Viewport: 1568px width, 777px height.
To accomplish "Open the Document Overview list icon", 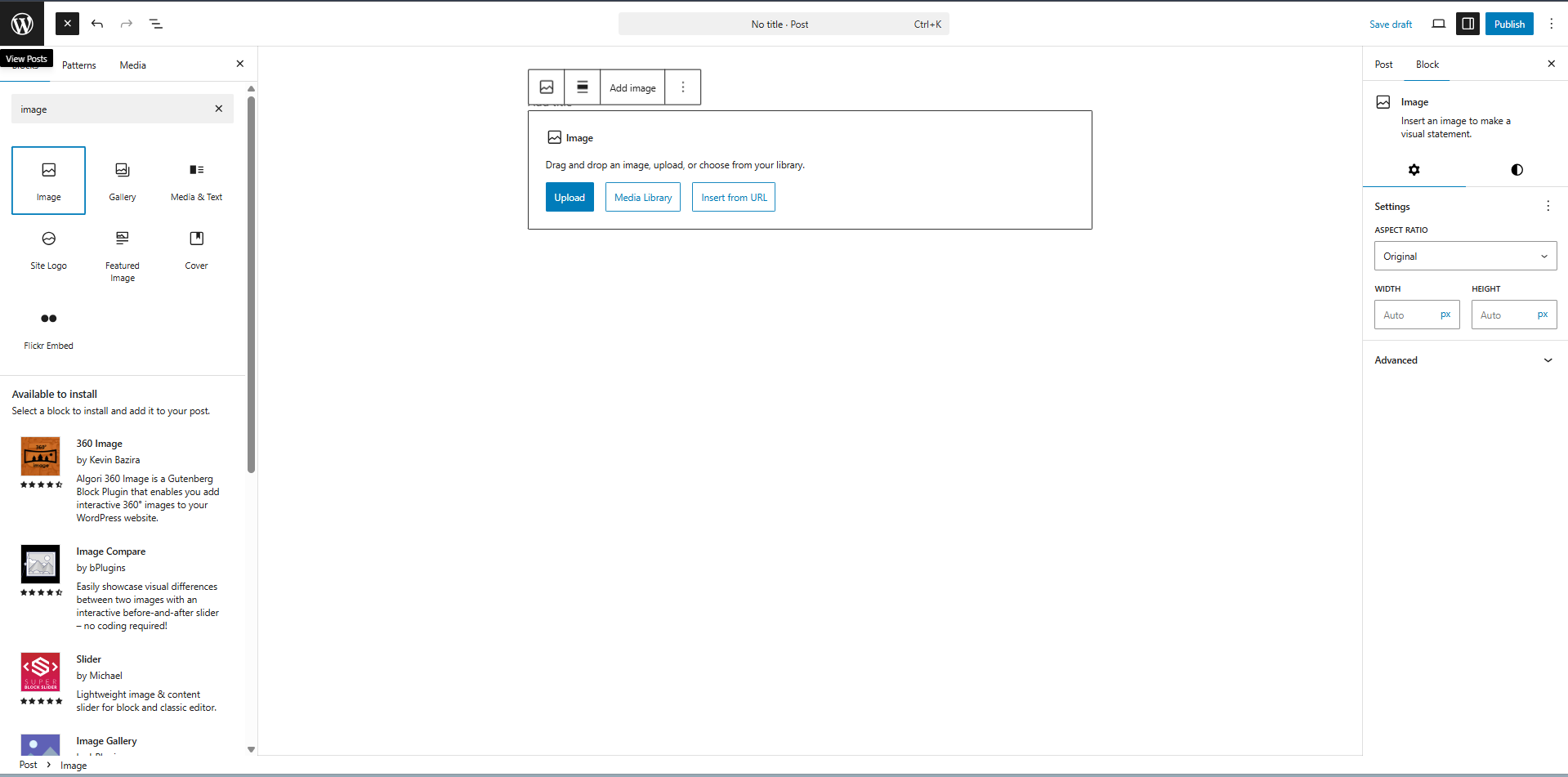I will pos(156,24).
